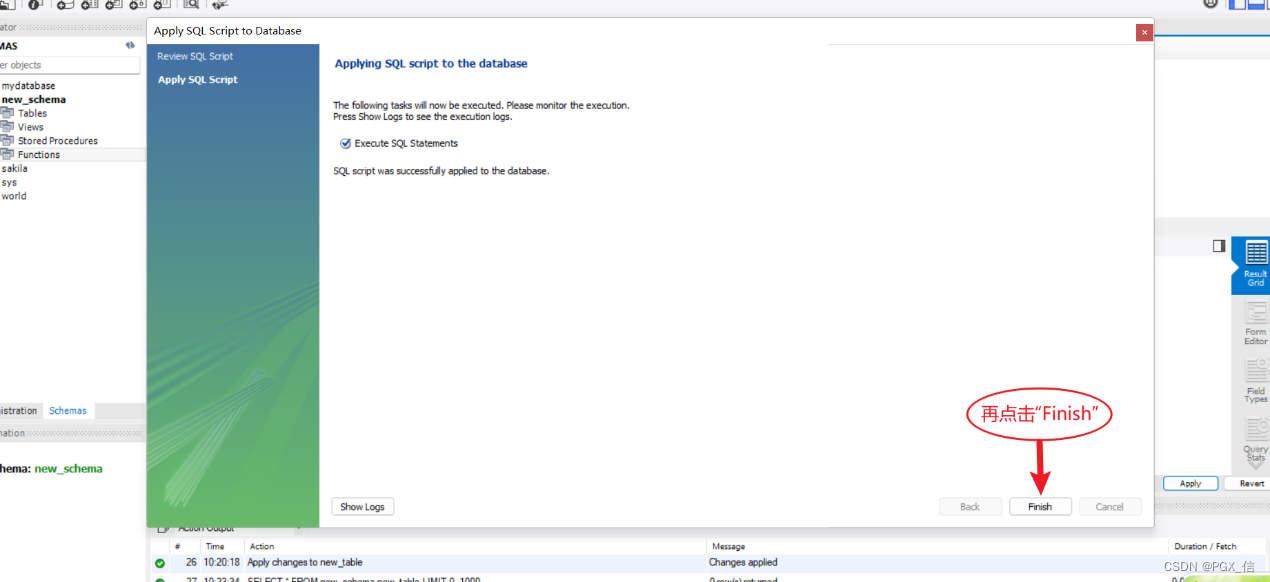Open the Functions node under new_schema
Viewport: 1270px width, 582px height.
coord(39,155)
